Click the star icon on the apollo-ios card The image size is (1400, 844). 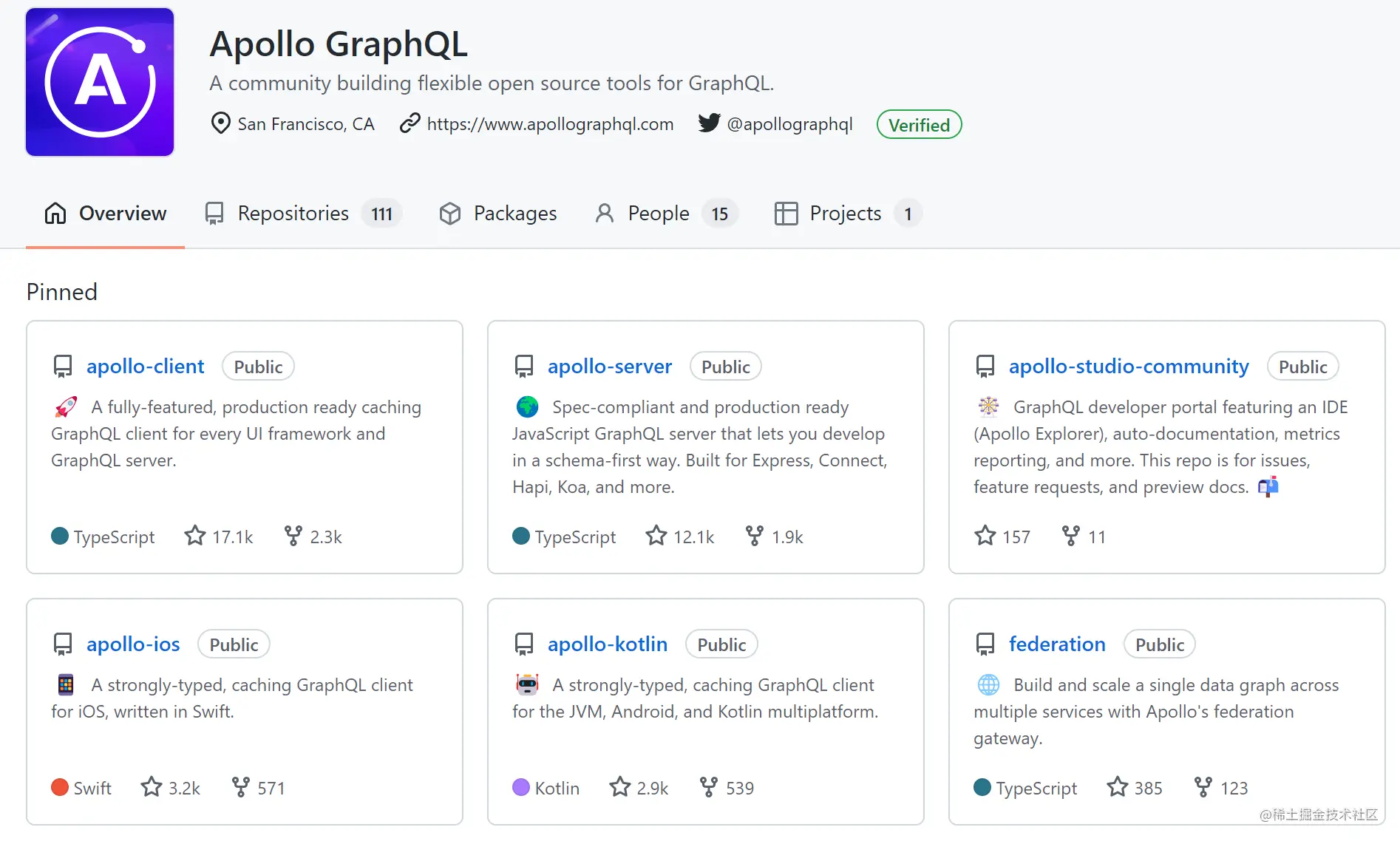[x=152, y=786]
